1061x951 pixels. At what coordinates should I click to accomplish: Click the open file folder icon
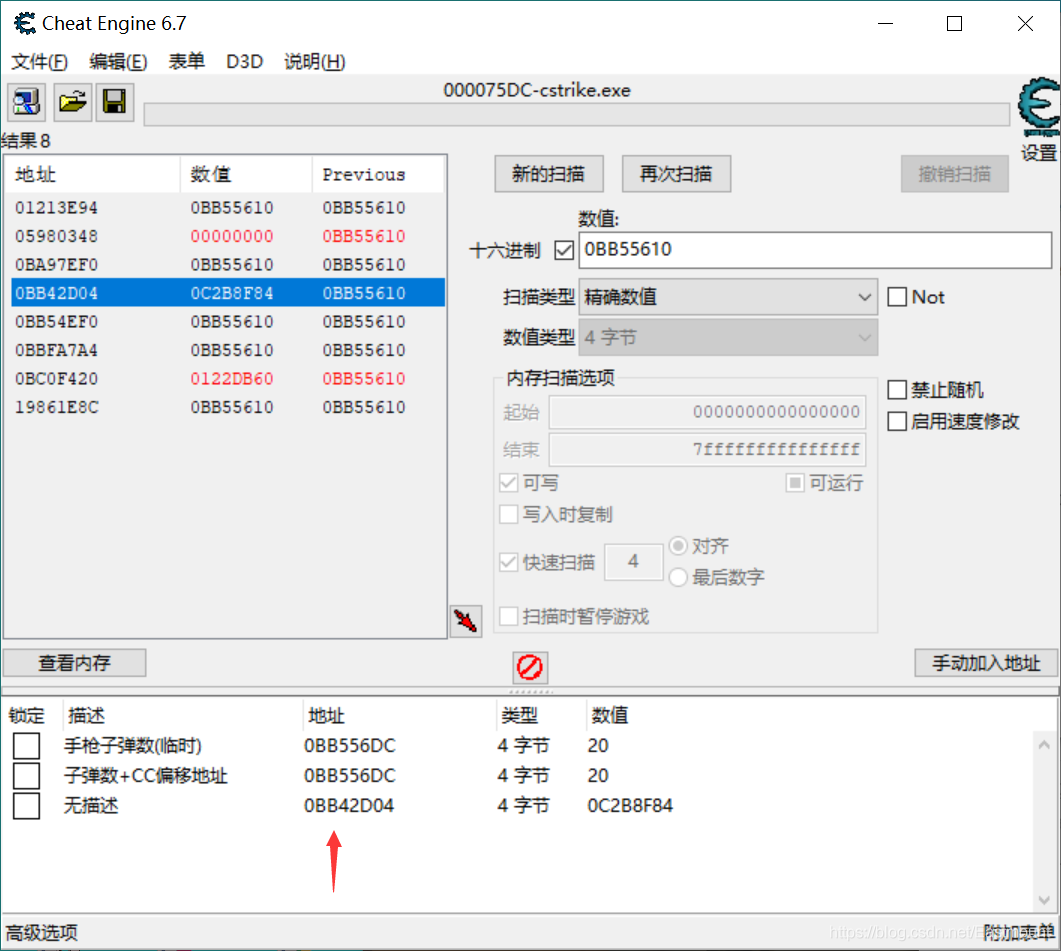pyautogui.click(x=73, y=102)
